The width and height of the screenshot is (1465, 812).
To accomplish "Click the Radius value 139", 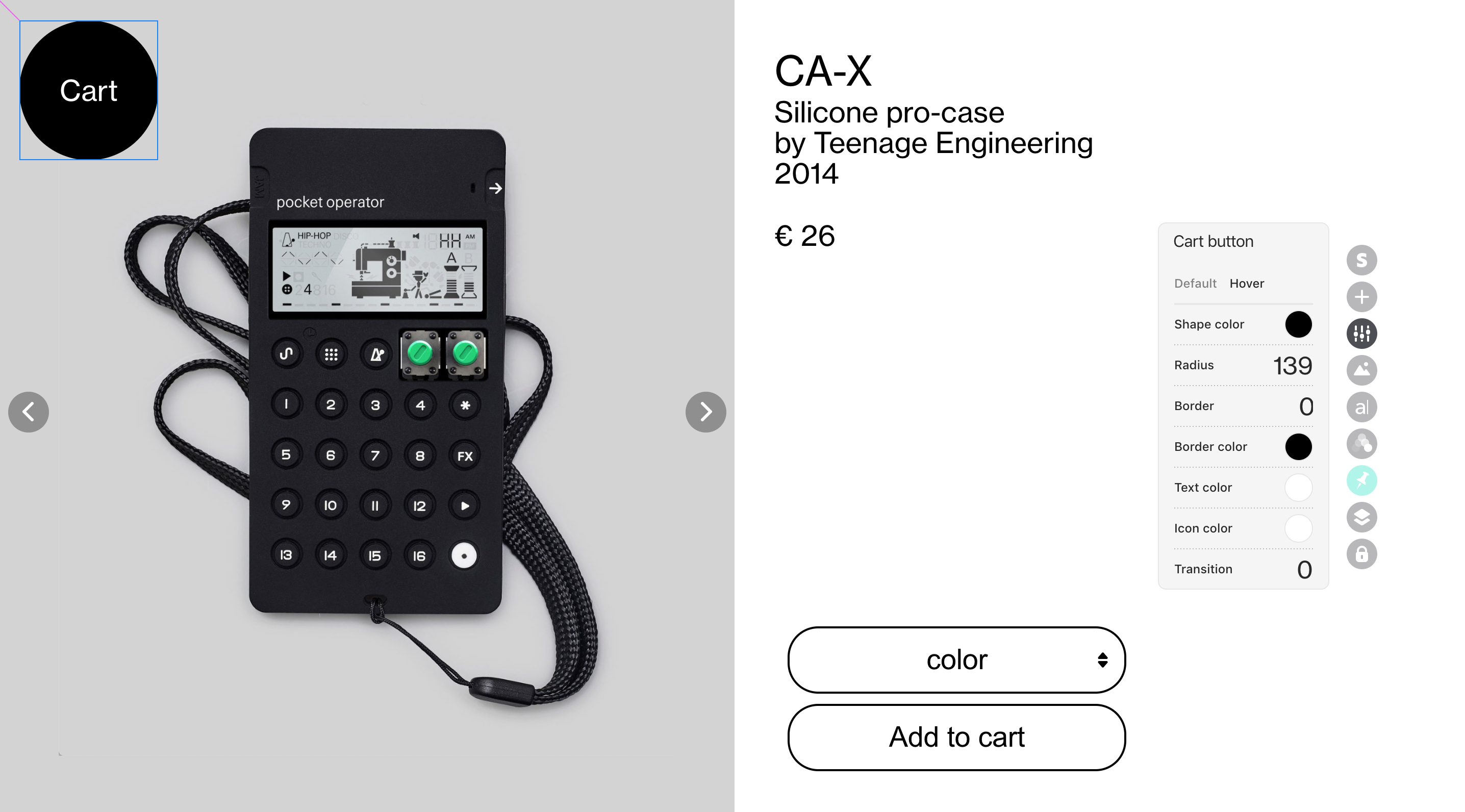I will (x=1292, y=366).
